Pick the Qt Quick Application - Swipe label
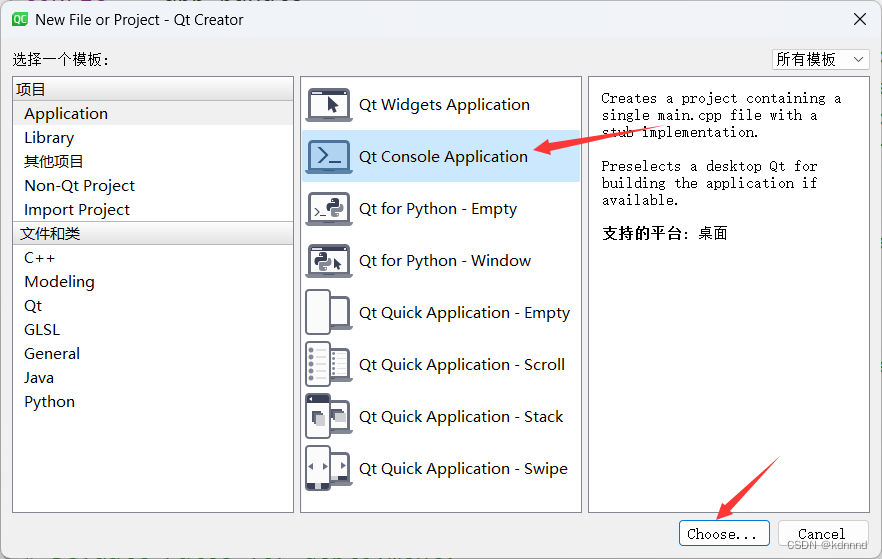 click(464, 469)
